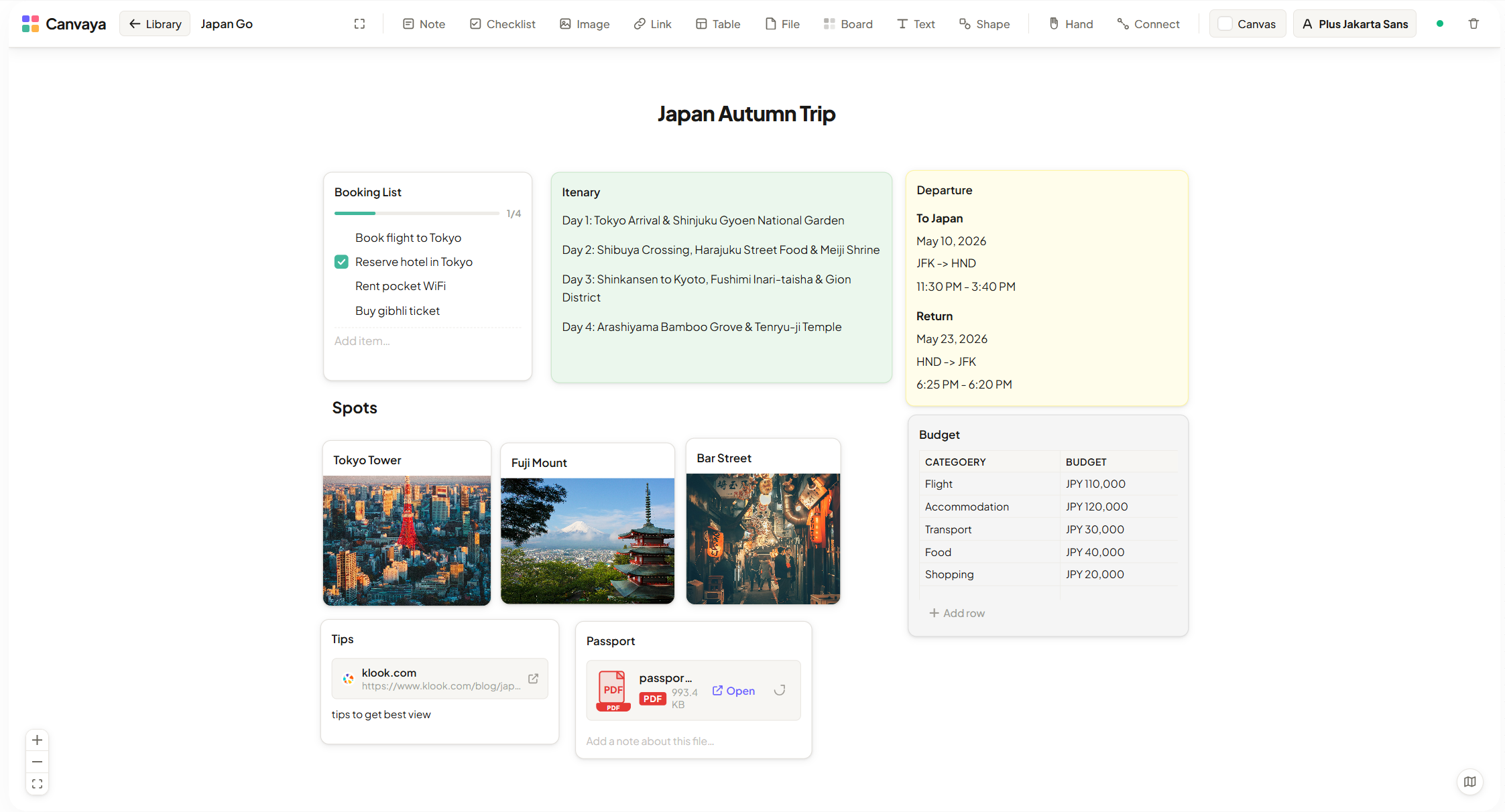The width and height of the screenshot is (1505, 812).
Task: Open the passport PDF file
Action: pos(733,691)
